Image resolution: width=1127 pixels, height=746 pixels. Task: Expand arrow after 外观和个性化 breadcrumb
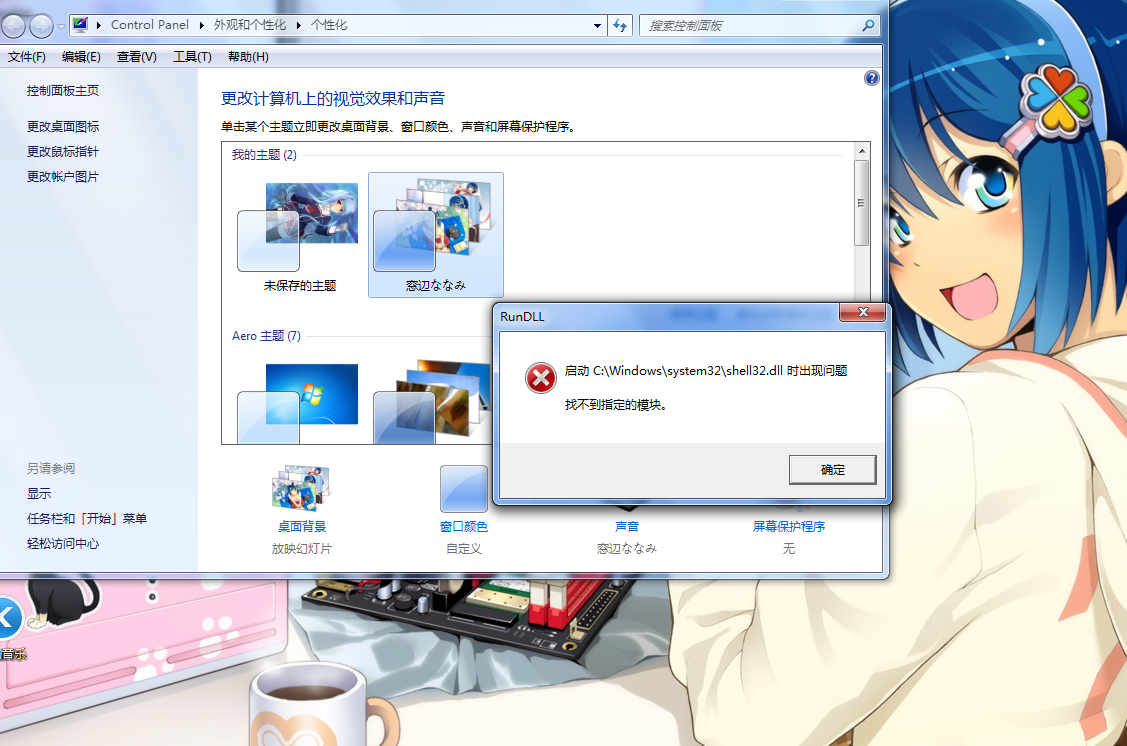pyautogui.click(x=298, y=25)
